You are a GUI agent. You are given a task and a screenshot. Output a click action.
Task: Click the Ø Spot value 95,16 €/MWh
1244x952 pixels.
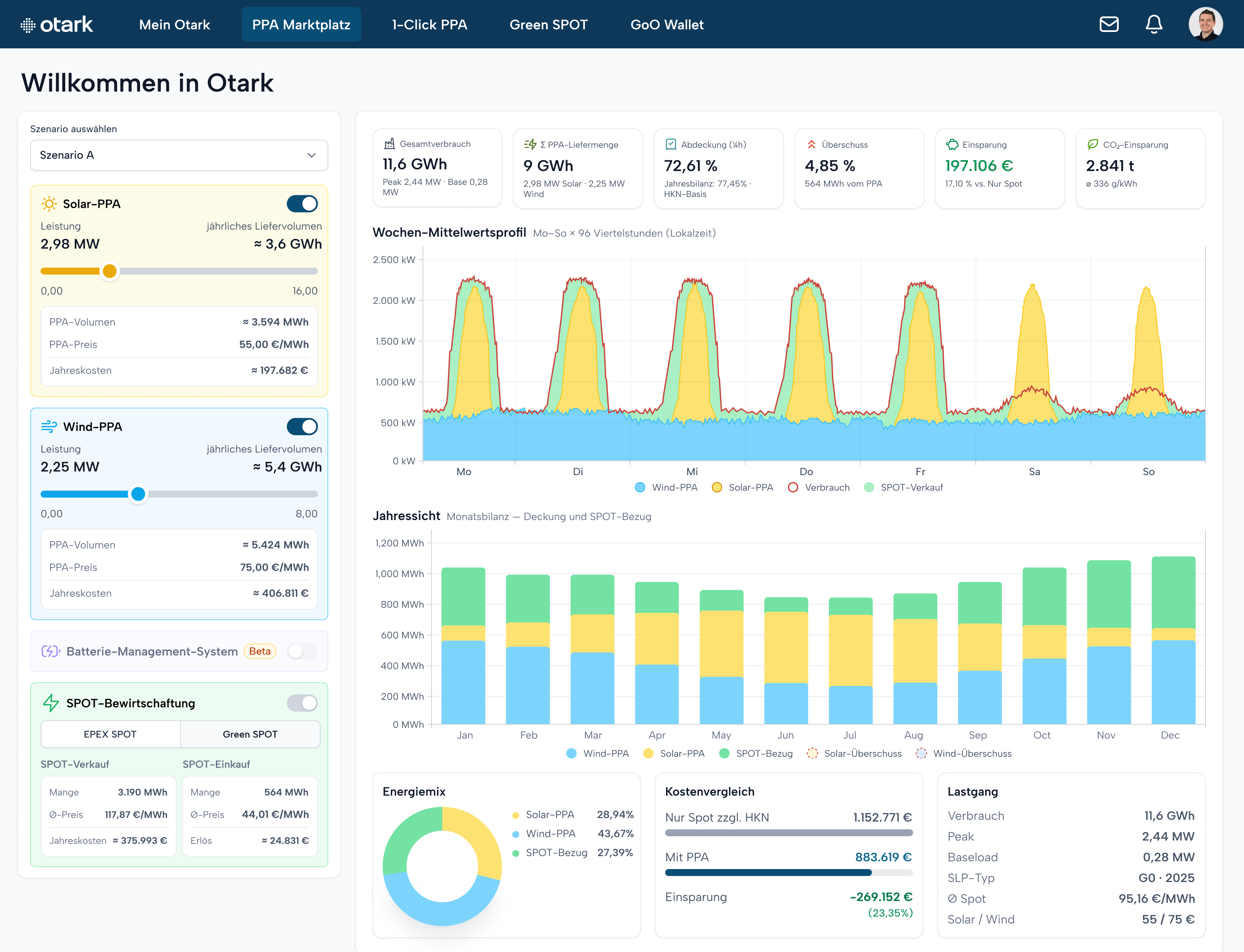pyautogui.click(x=1157, y=899)
